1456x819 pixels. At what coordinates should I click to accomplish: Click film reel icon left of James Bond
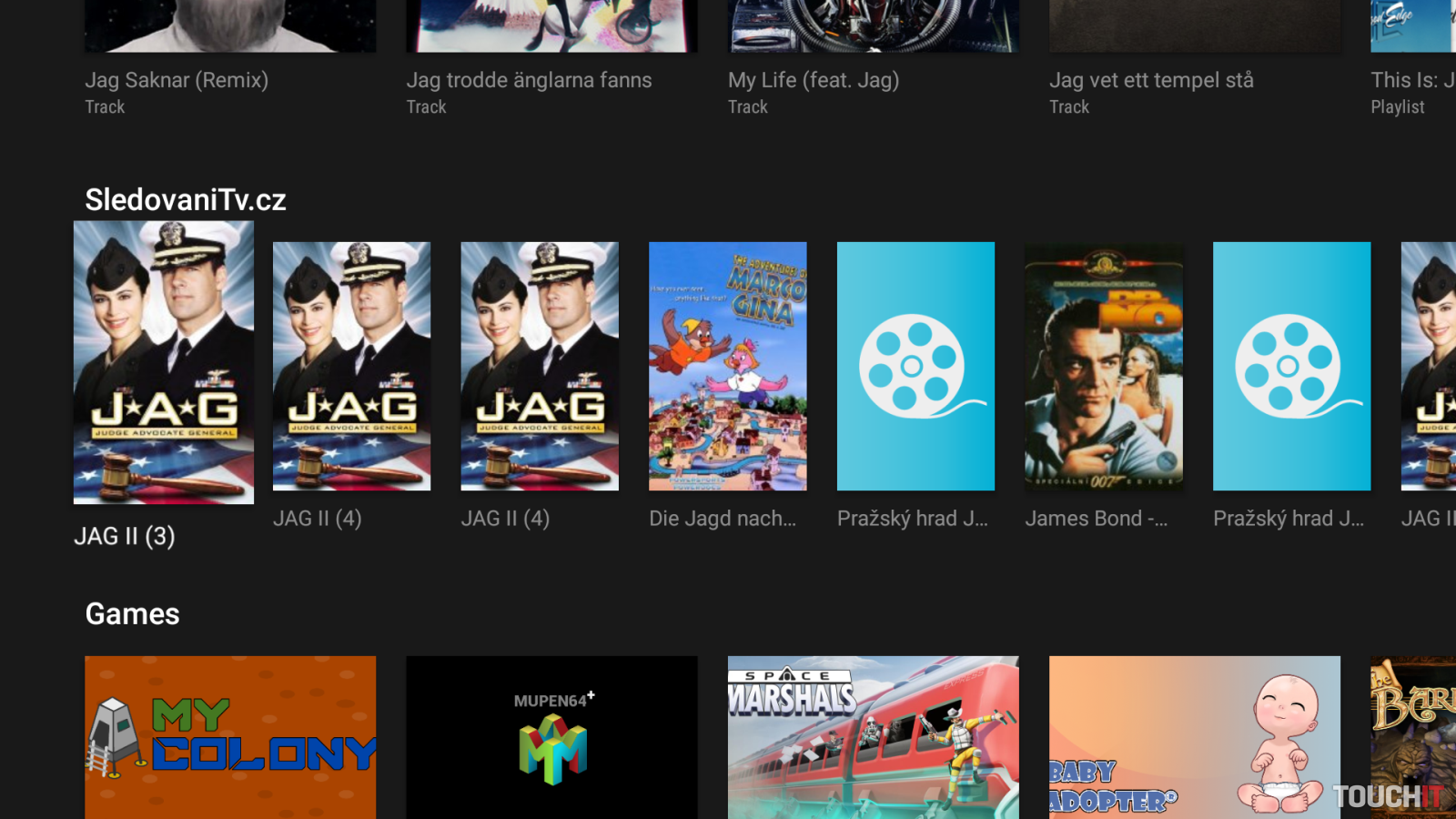pyautogui.click(x=915, y=366)
